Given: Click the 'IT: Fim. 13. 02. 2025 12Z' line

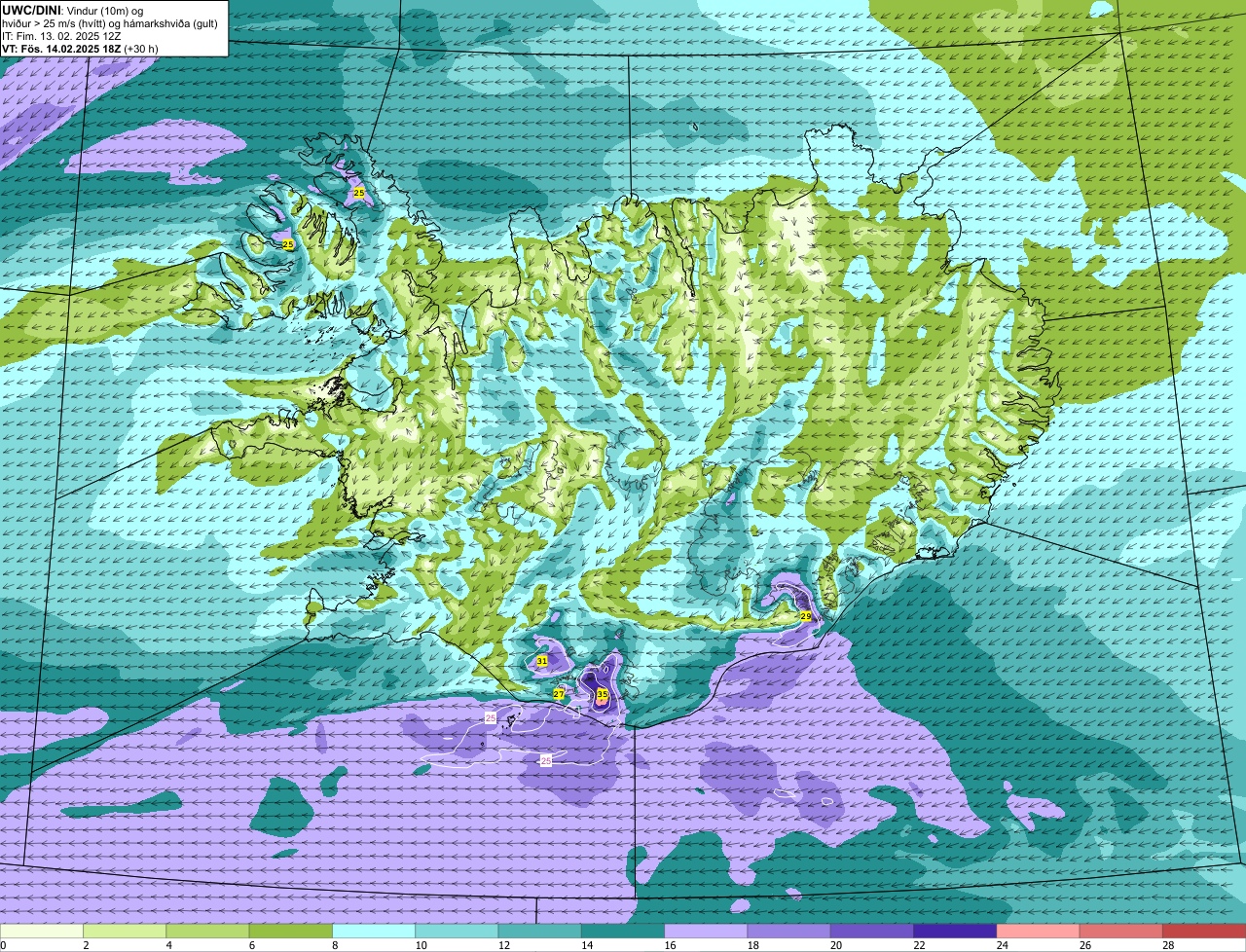Looking at the screenshot, I should [x=61, y=36].
